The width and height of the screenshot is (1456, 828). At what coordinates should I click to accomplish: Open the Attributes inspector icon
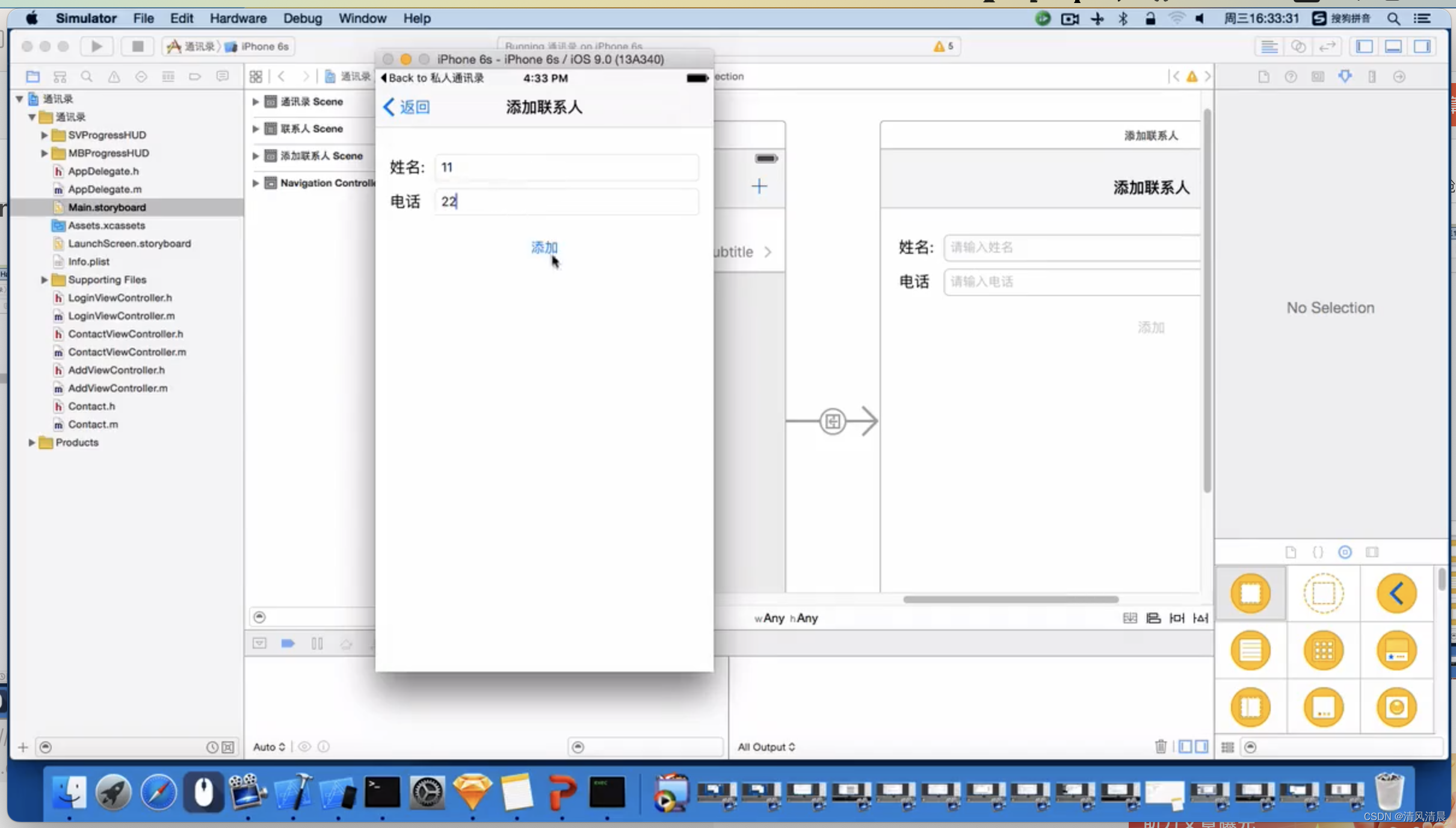click(x=1345, y=76)
